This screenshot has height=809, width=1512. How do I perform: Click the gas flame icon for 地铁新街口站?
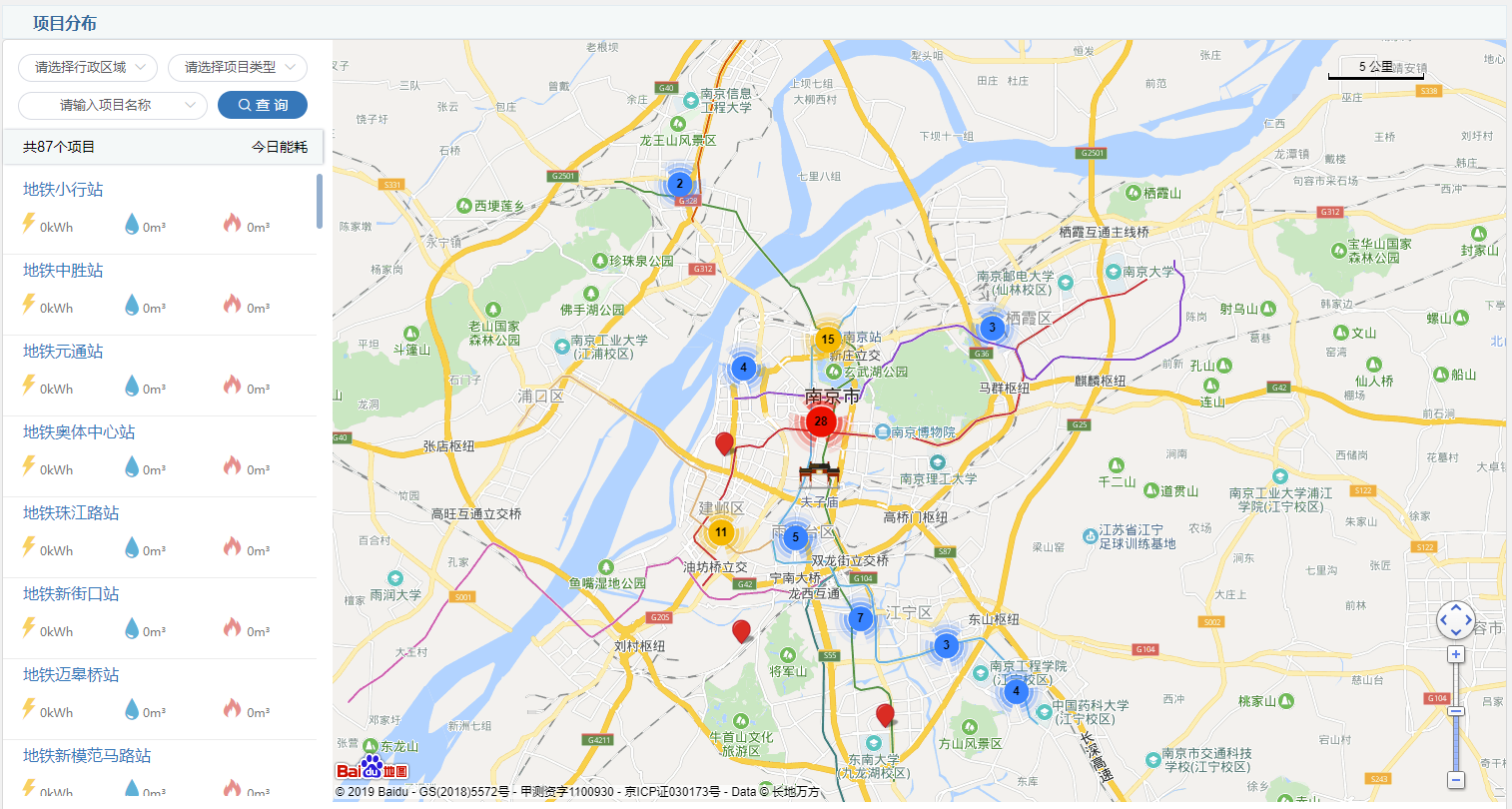point(233,627)
